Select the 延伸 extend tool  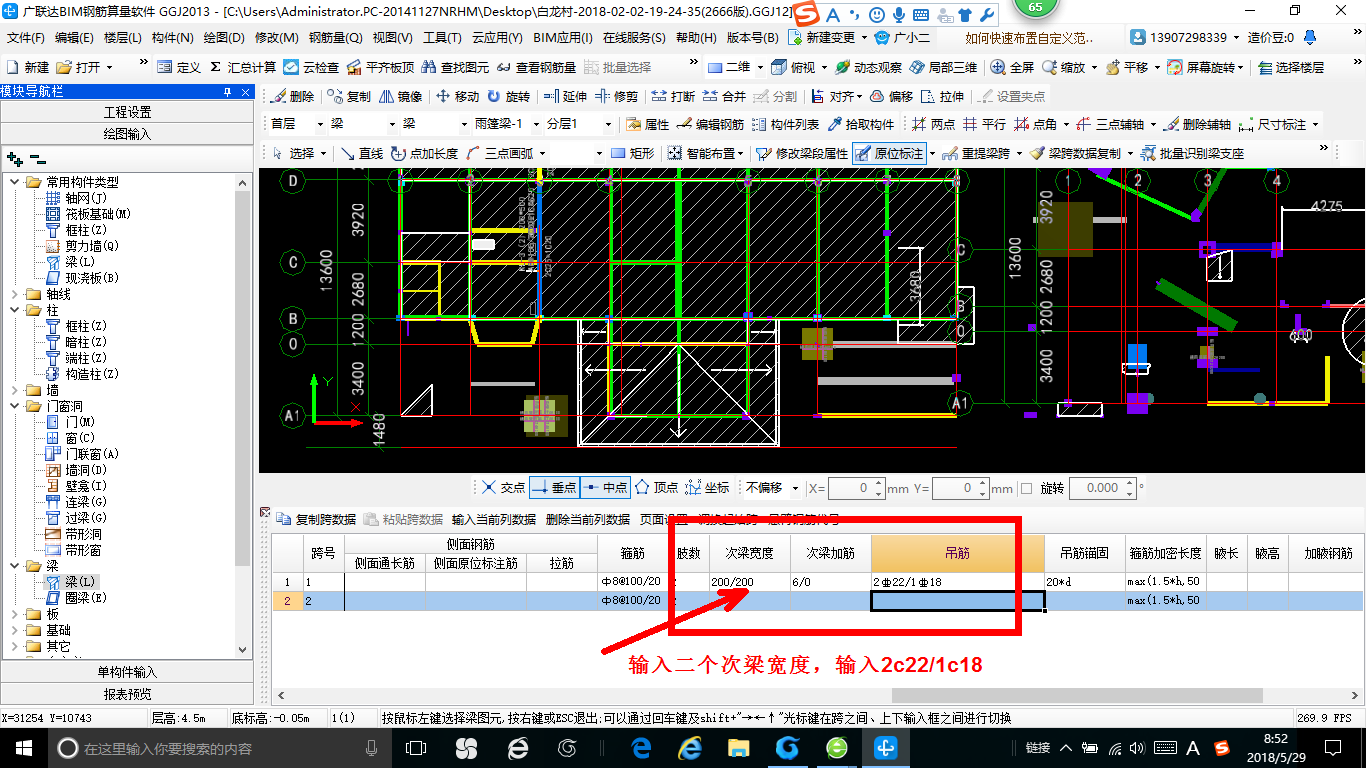(x=565, y=96)
